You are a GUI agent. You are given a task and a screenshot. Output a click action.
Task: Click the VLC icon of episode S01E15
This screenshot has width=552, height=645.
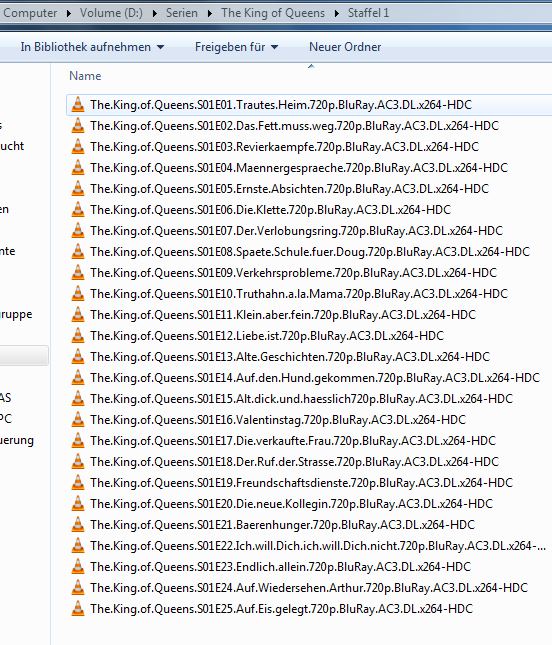point(78,399)
